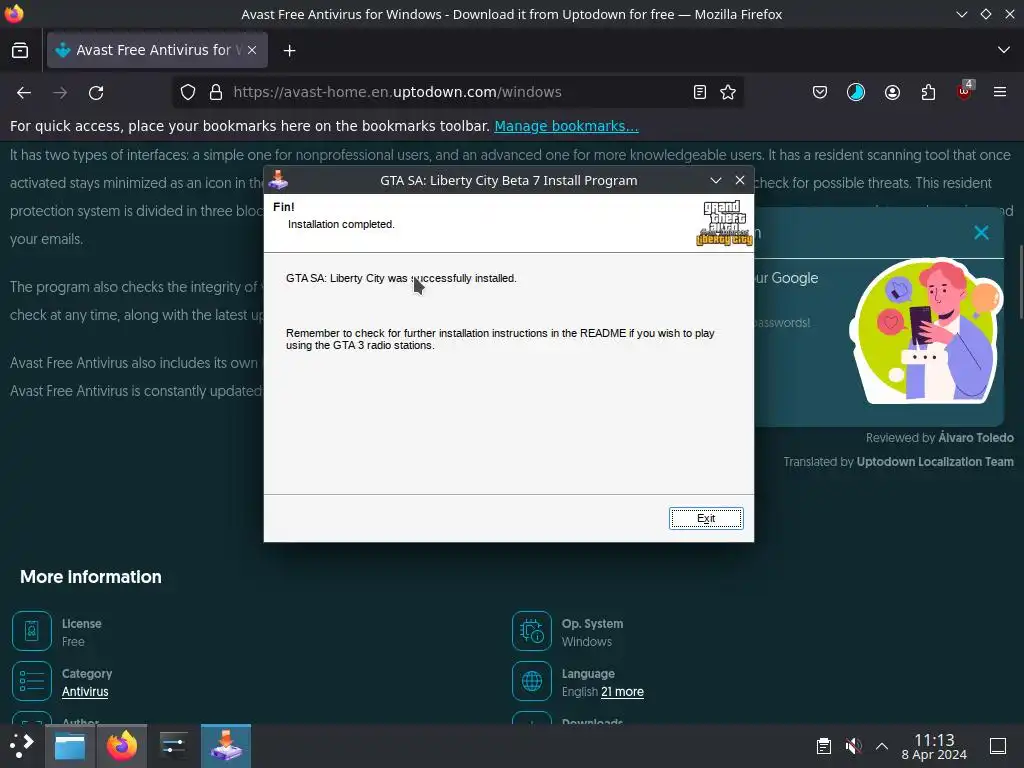This screenshot has height=768, width=1024.
Task: Expand the hidden system tray icons
Action: (x=882, y=746)
